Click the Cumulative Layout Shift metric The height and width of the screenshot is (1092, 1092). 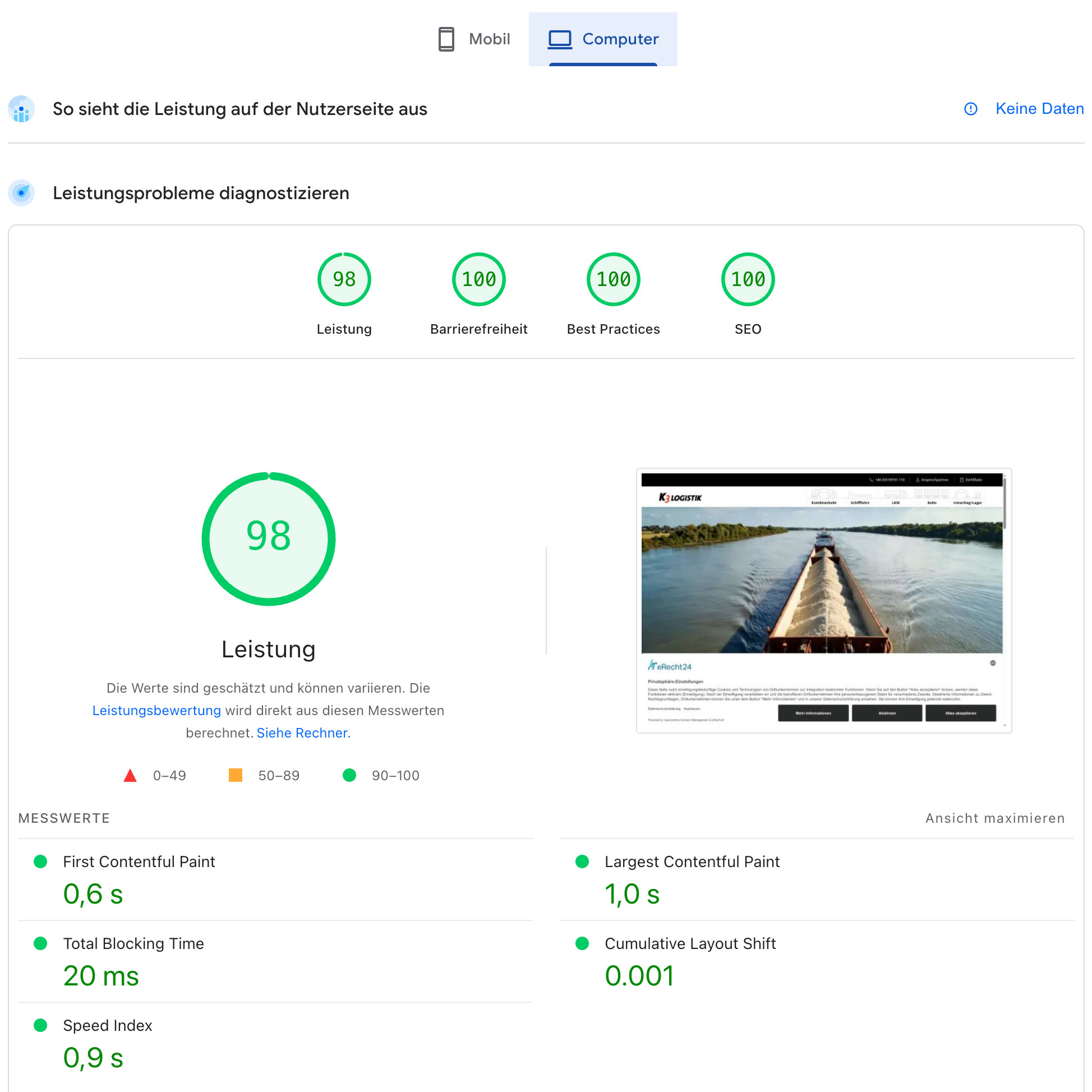[689, 943]
